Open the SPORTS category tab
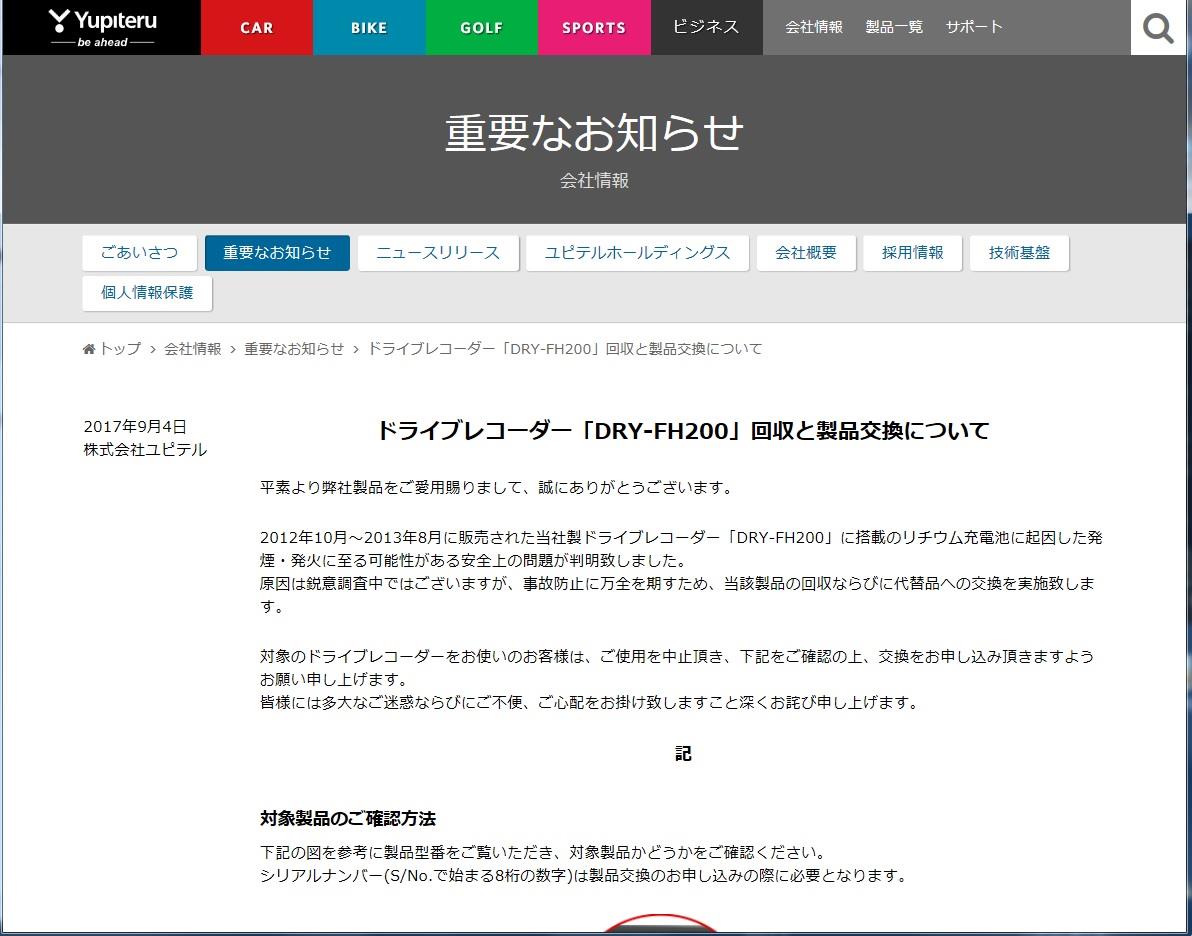Image resolution: width=1192 pixels, height=936 pixels. 594,27
